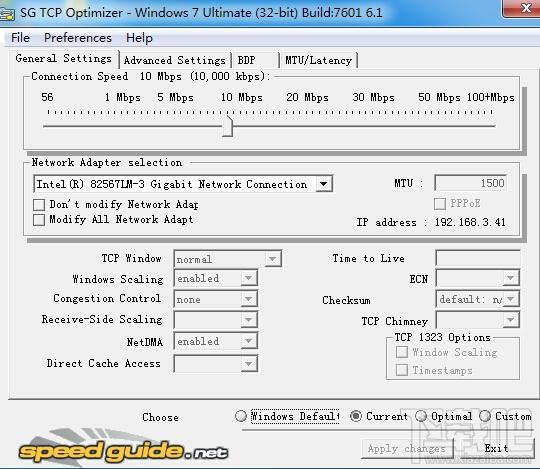Click the Time to Live input field
540x469 pixels.
pos(478,258)
